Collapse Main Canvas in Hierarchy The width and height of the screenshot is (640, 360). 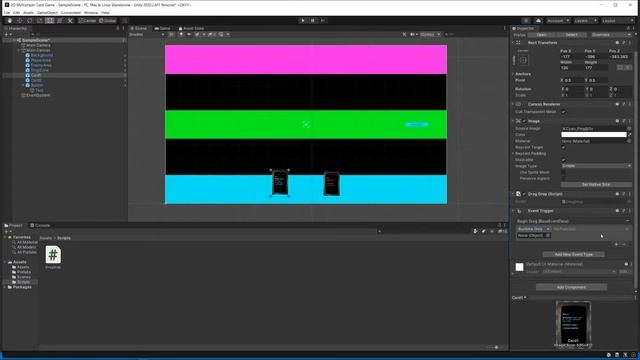[19, 50]
